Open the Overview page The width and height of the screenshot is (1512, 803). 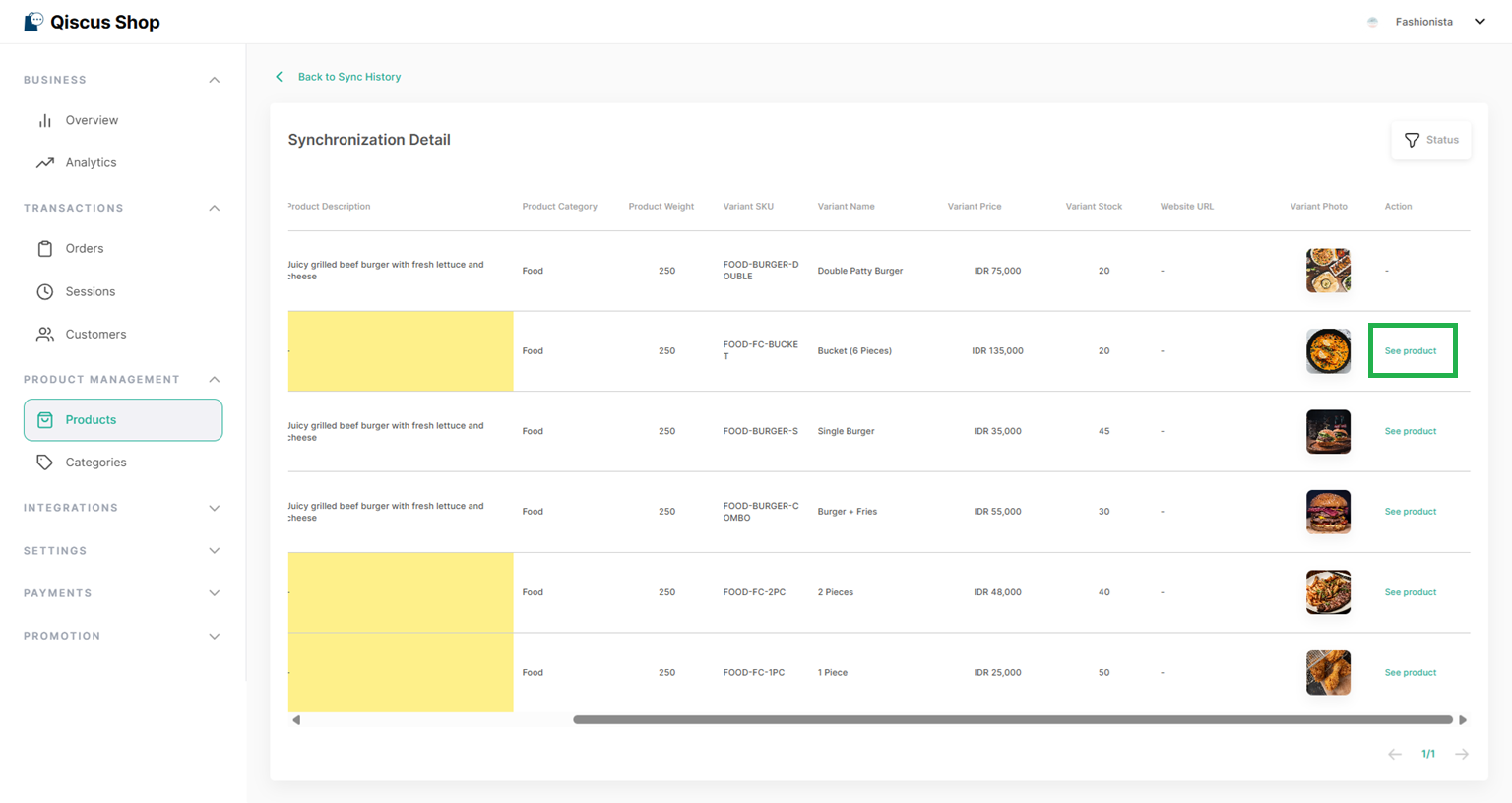pyautogui.click(x=92, y=120)
